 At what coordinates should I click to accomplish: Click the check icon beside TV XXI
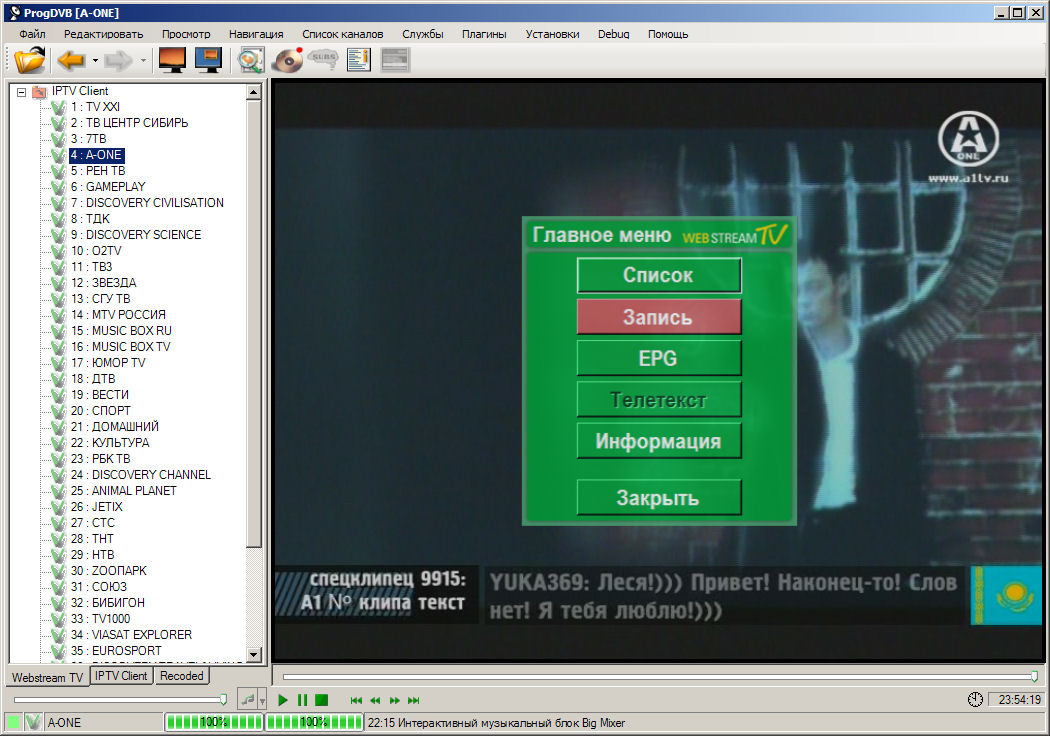(58, 107)
